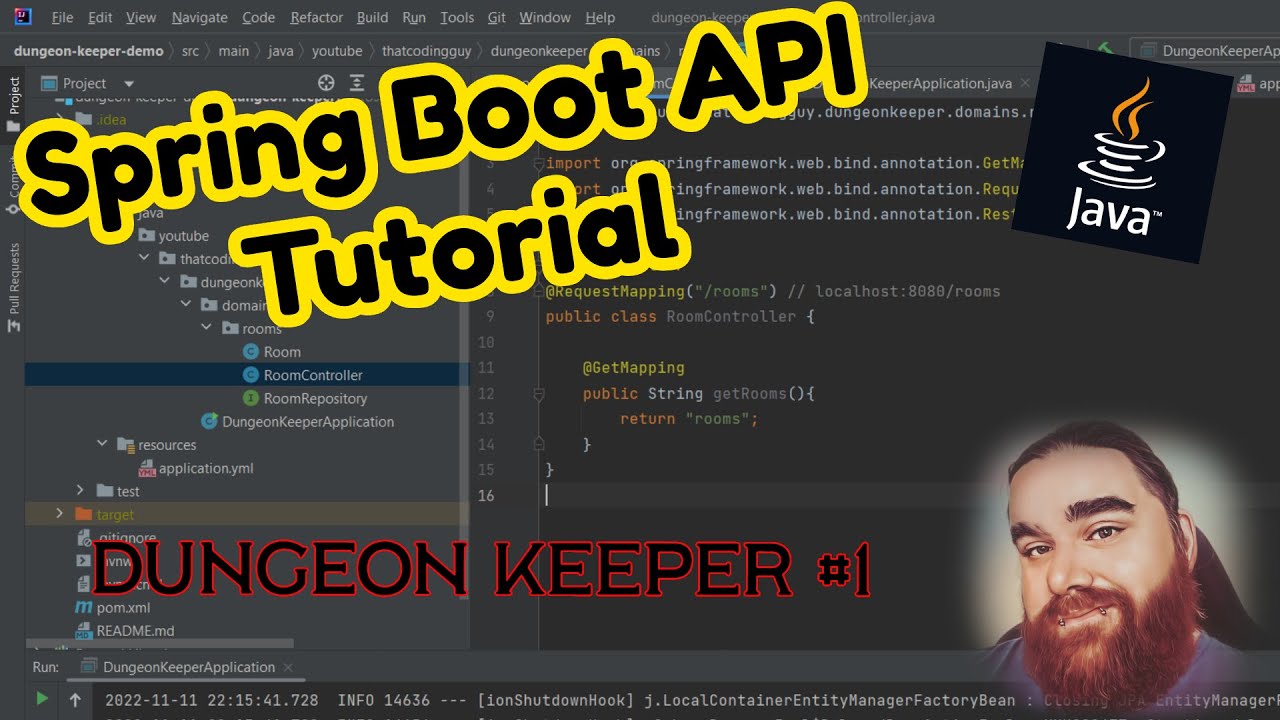Collapse the rooms package folder

coord(207,328)
